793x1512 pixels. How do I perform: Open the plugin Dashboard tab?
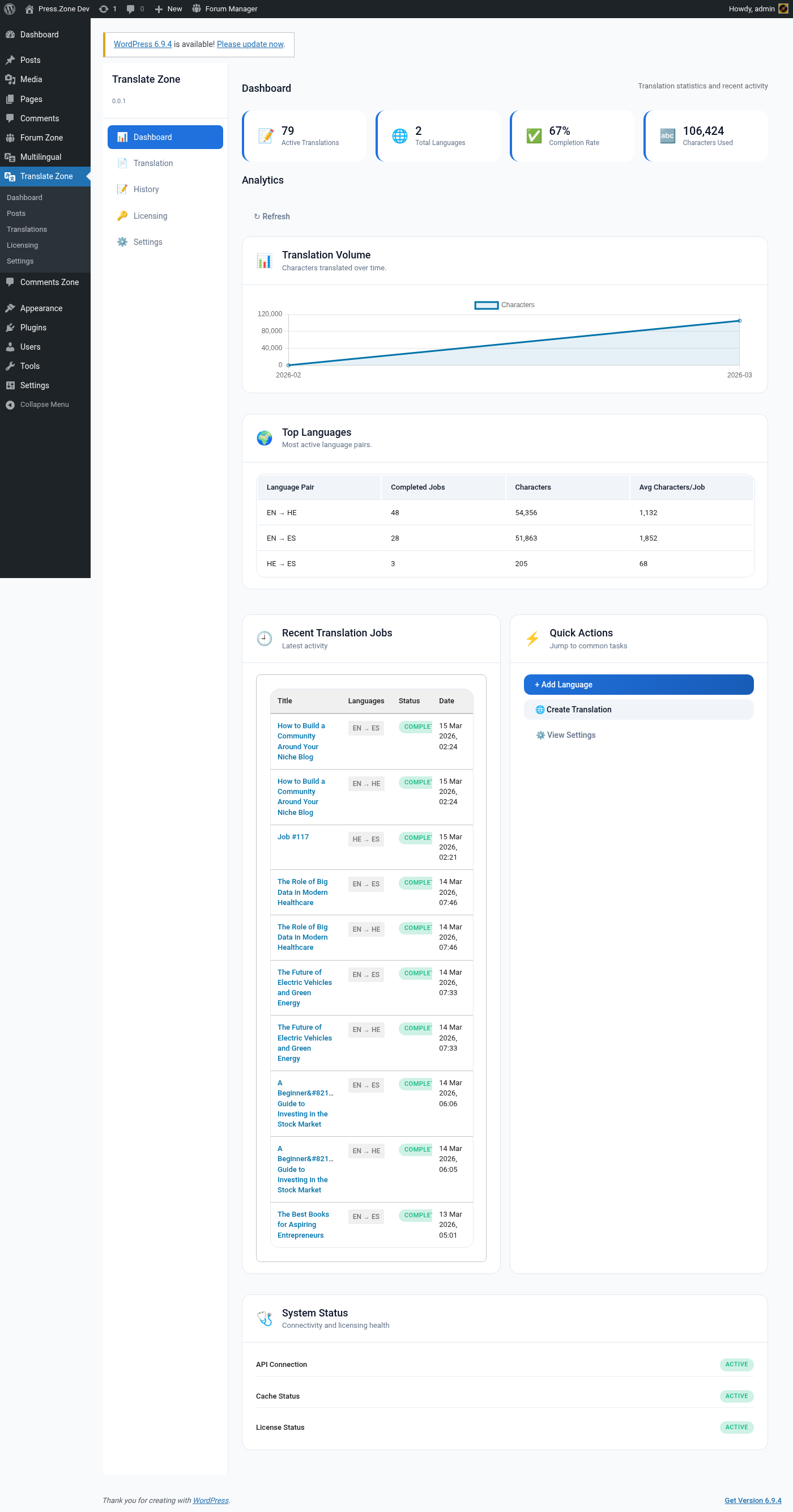pos(165,137)
